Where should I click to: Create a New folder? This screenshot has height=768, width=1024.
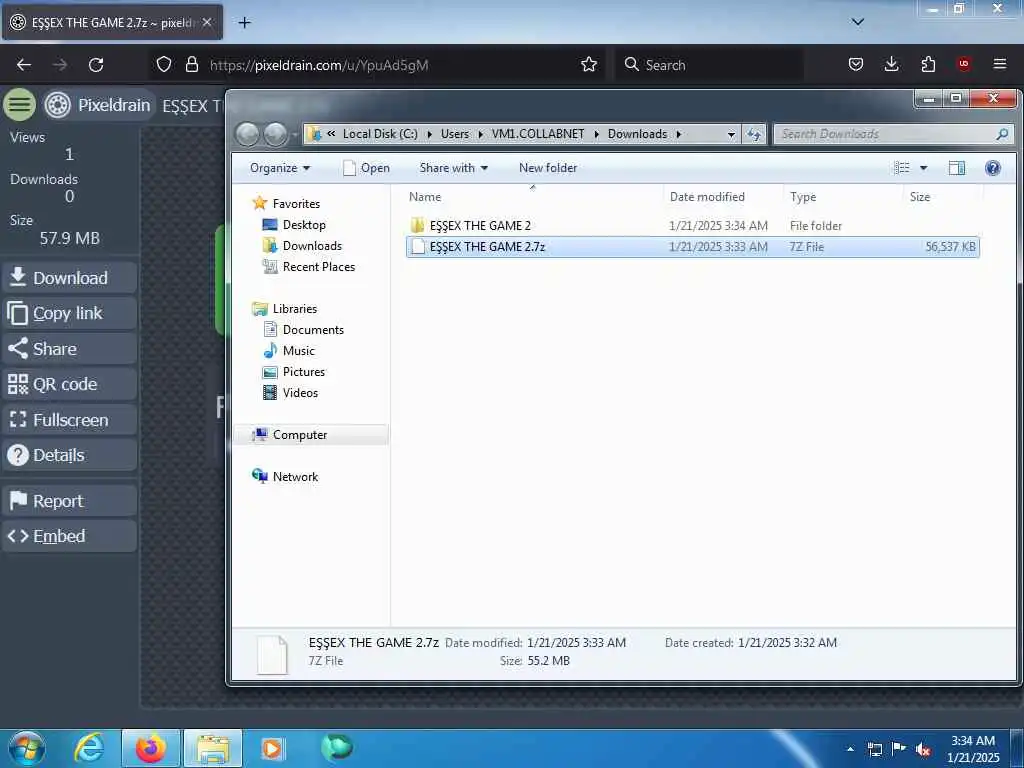tap(548, 168)
